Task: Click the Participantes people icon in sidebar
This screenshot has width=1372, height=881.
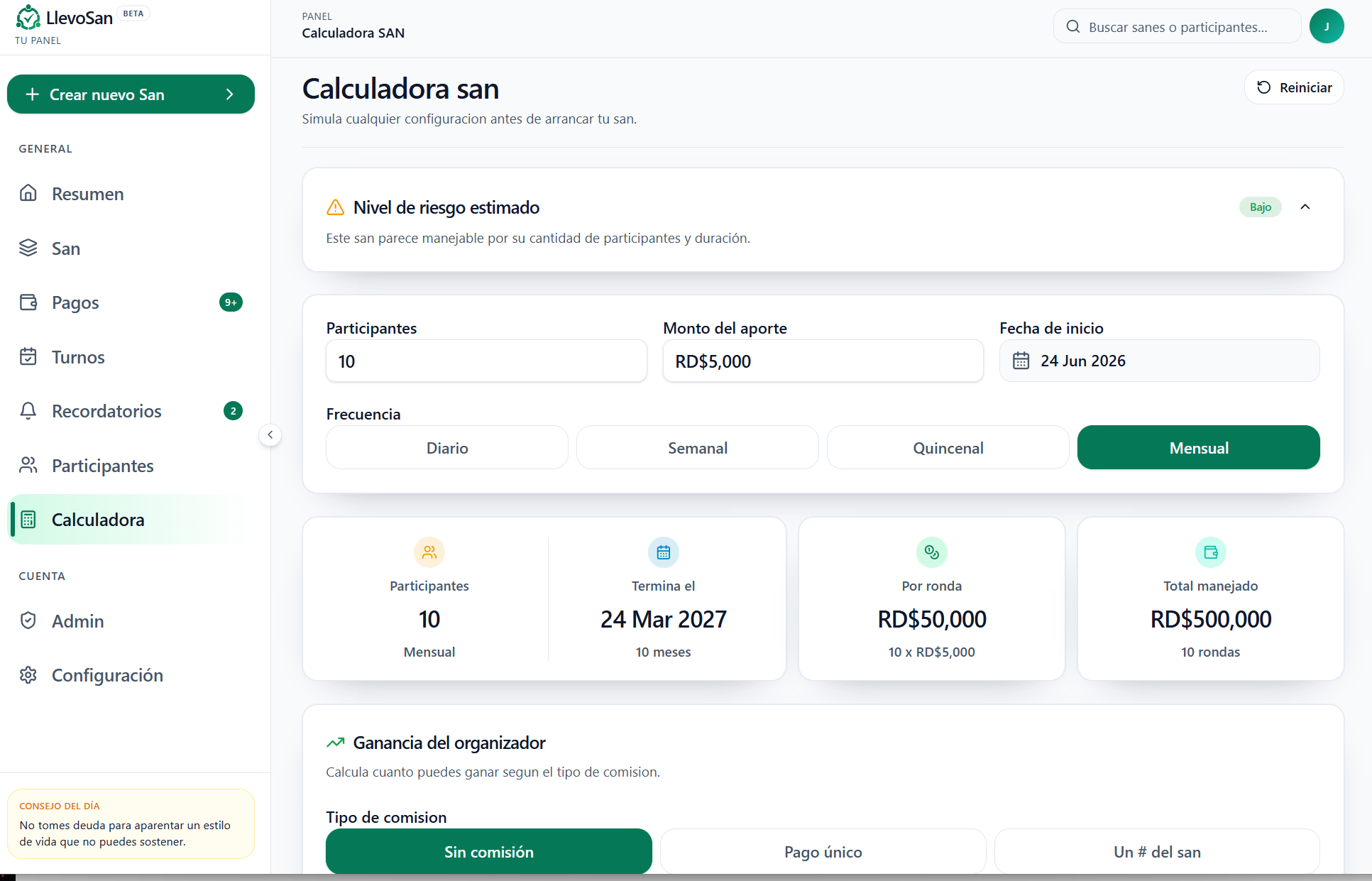Action: (28, 465)
